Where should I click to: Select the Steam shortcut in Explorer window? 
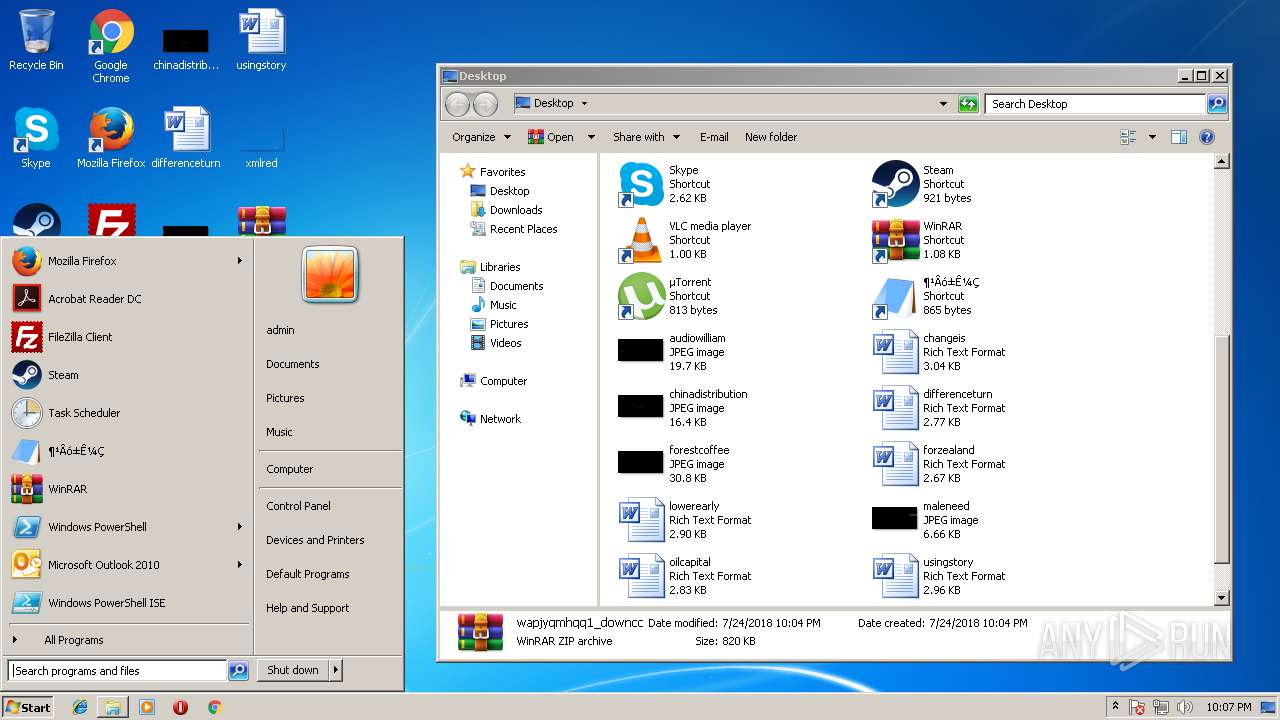923,184
